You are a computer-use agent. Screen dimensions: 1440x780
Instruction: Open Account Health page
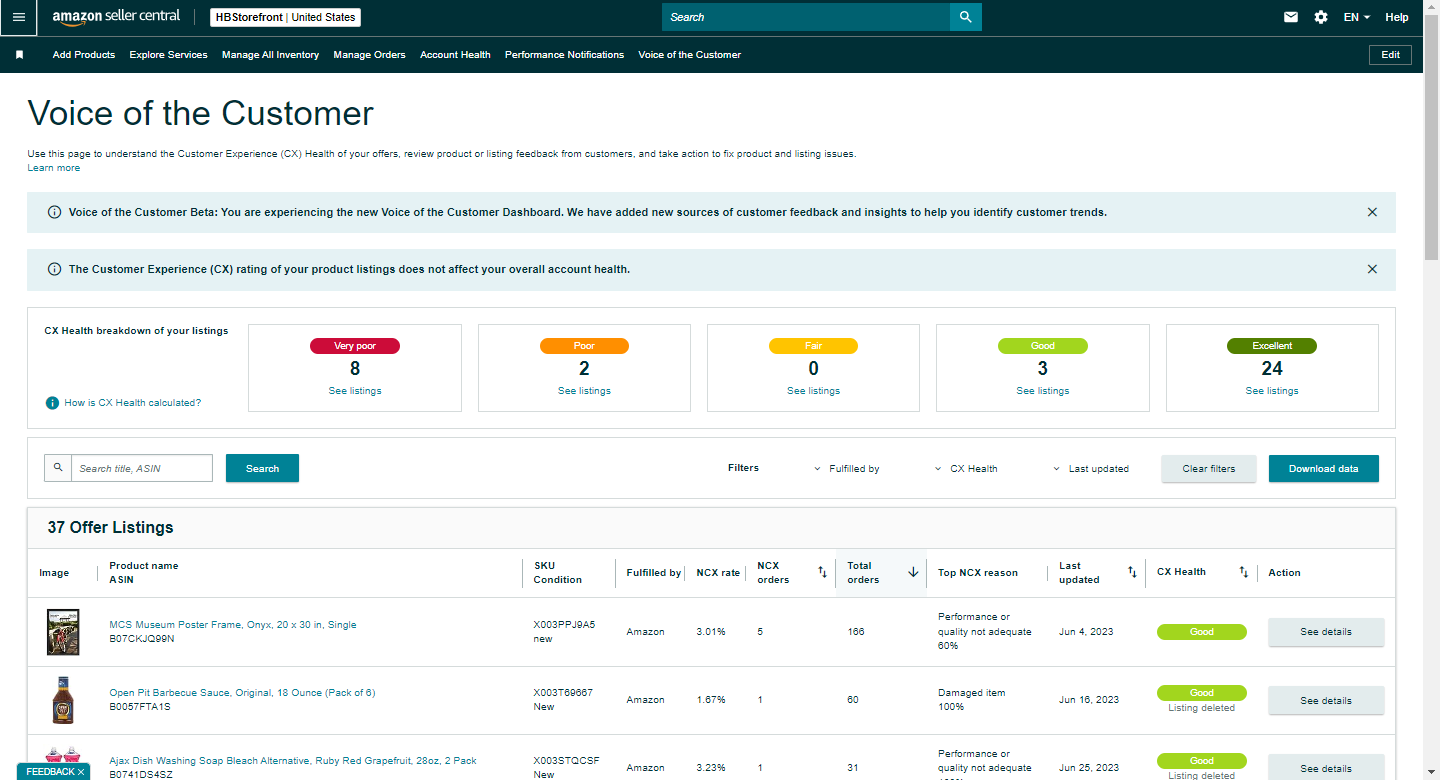tap(455, 55)
